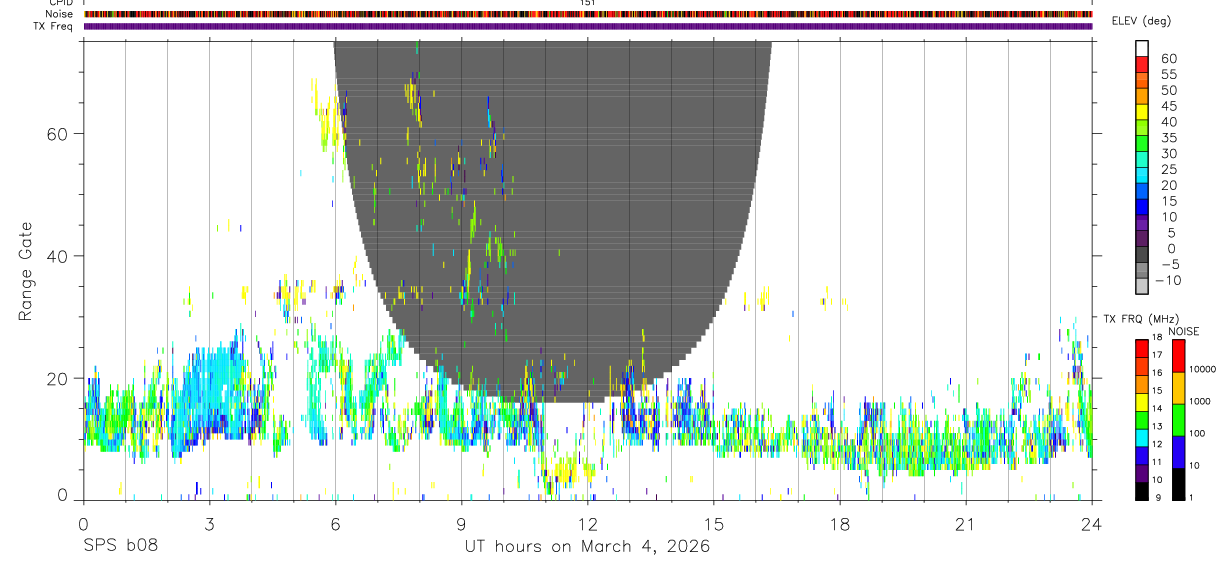The height and width of the screenshot is (567, 1228).
Task: Select the '10000' label in the NOISE legend
Action: pos(1203,369)
